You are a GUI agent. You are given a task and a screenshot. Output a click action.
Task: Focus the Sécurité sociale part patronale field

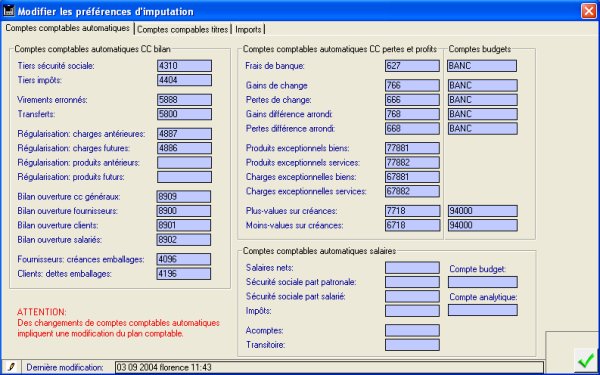coord(412,282)
